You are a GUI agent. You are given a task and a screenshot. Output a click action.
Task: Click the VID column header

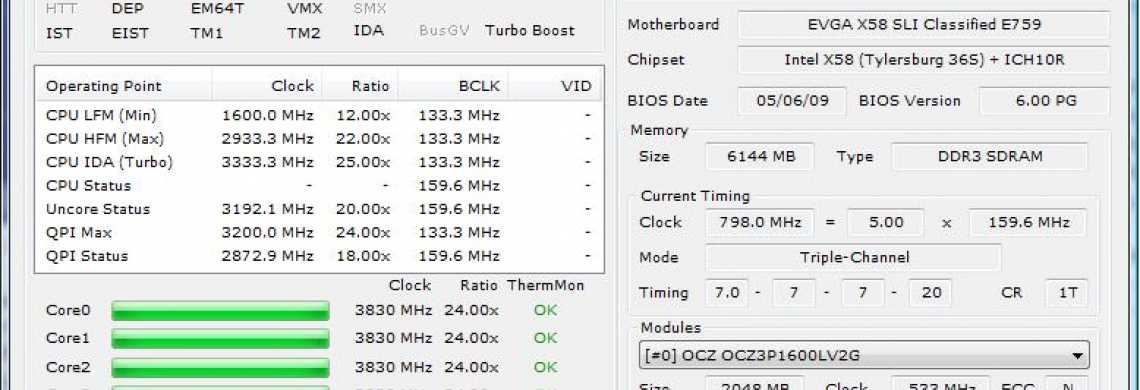(554, 86)
